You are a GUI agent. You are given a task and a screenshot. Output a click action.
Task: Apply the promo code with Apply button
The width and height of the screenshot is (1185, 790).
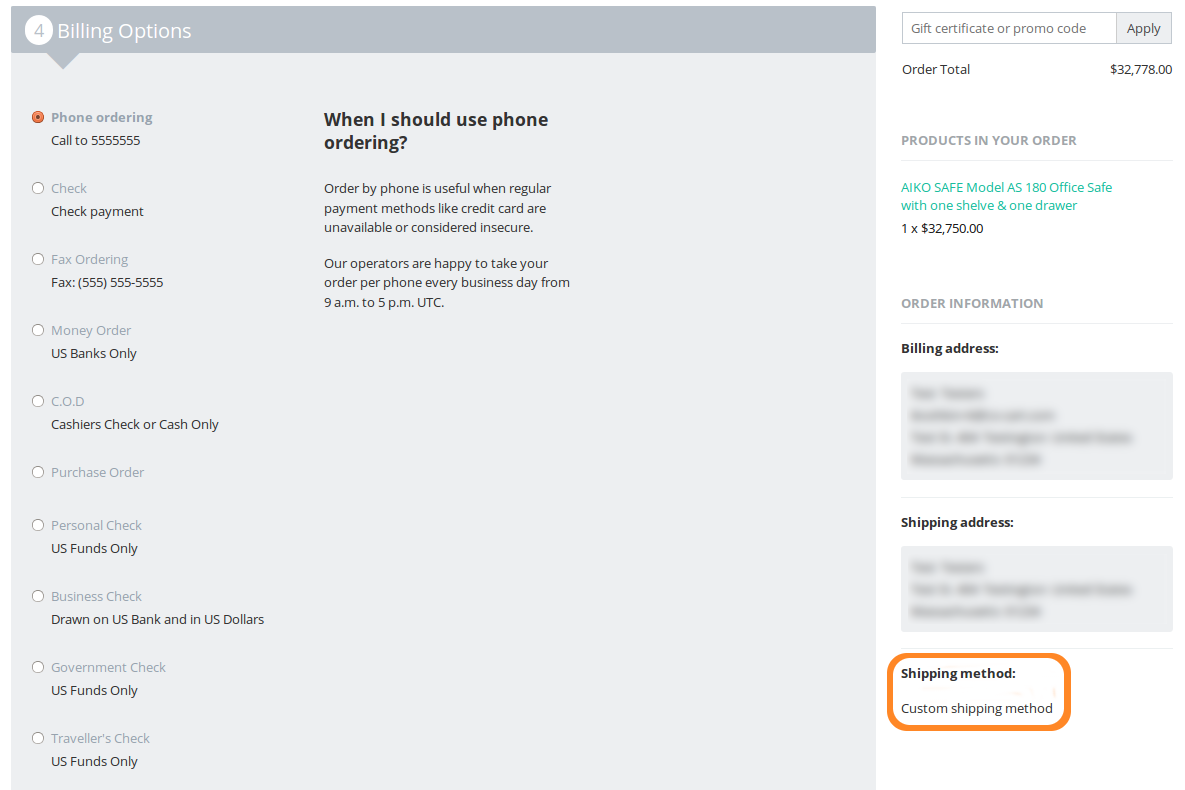coord(1143,29)
